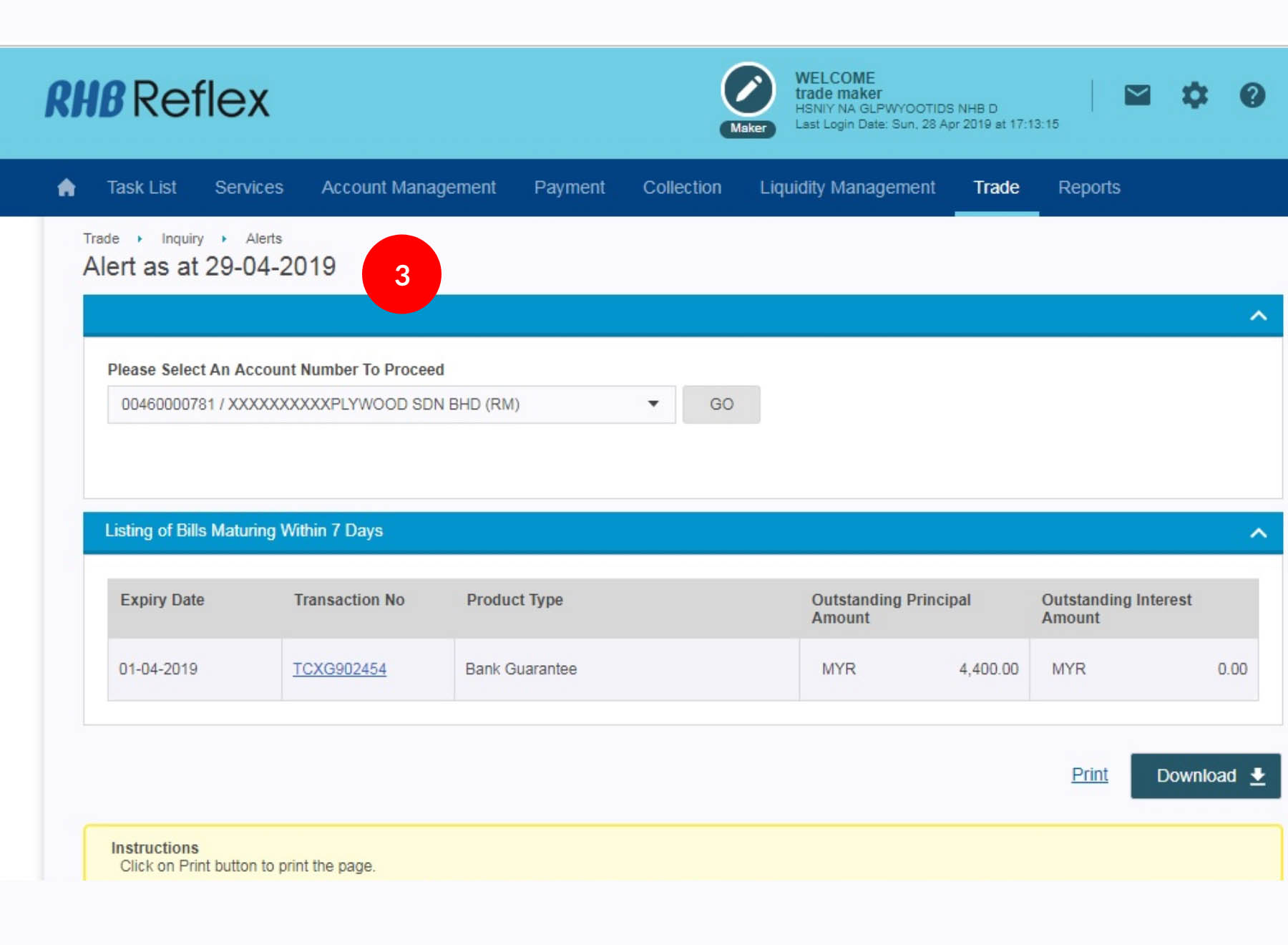Go to the Payment menu
Image resolution: width=1288 pixels, height=945 pixels.
tap(569, 188)
